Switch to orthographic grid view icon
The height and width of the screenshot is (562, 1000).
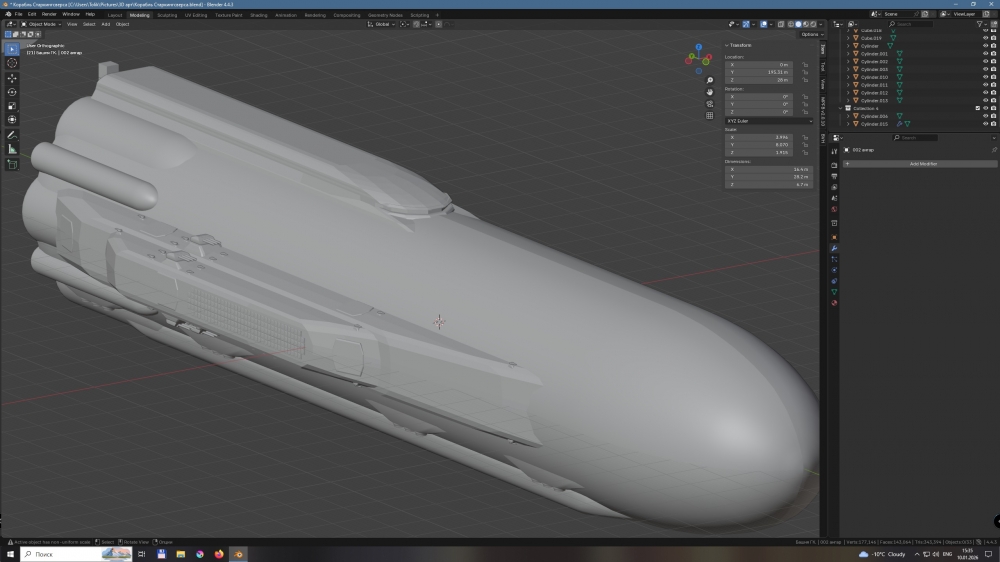point(710,116)
